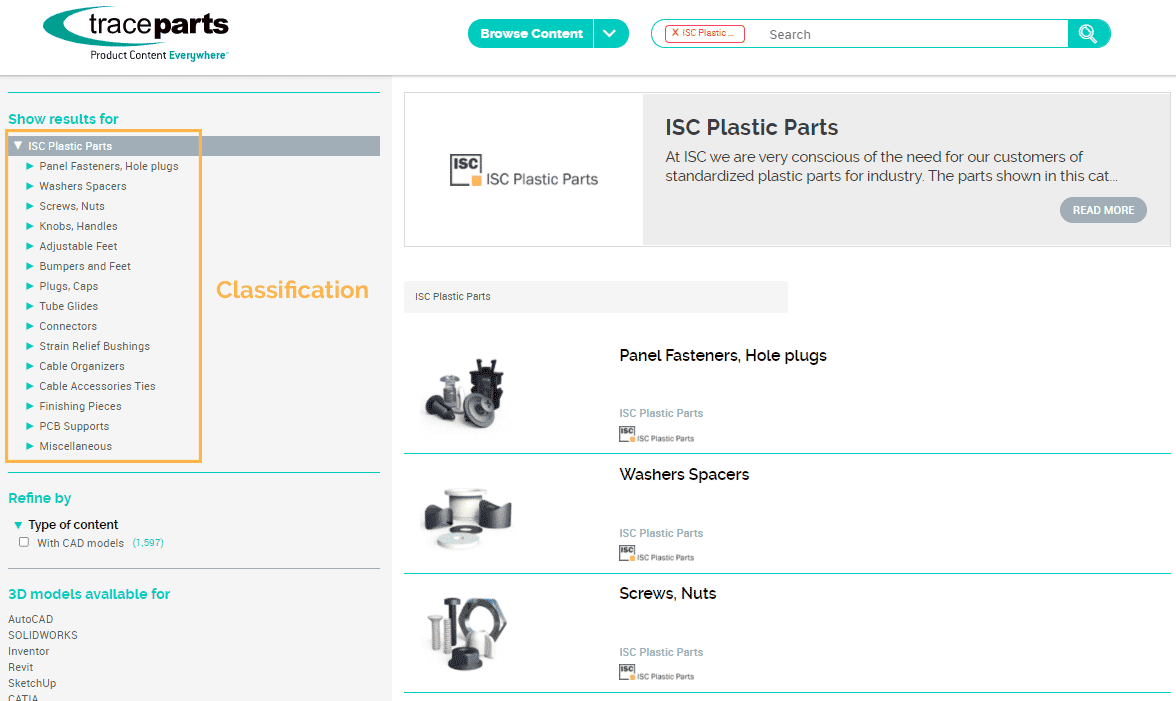The image size is (1176, 701).
Task: Collapse the ISC Plastic Parts tree node
Action: [x=18, y=146]
